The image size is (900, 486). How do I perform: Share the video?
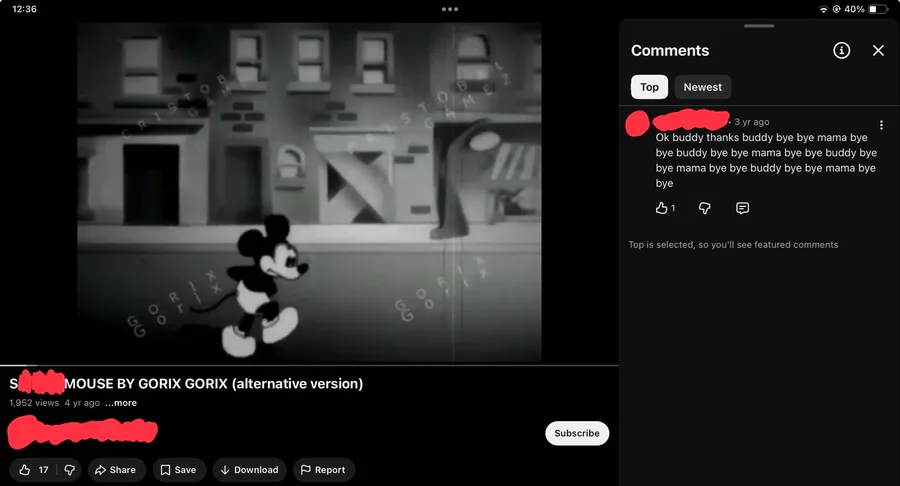point(115,470)
